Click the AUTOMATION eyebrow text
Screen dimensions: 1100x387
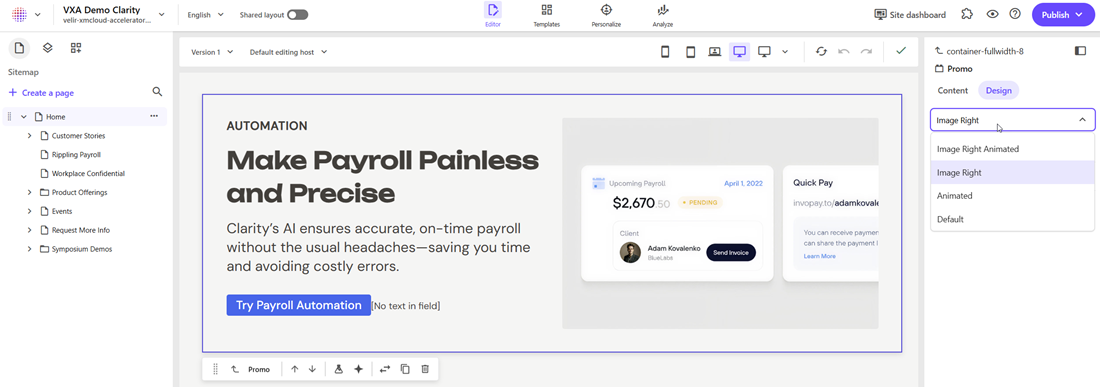click(x=267, y=126)
